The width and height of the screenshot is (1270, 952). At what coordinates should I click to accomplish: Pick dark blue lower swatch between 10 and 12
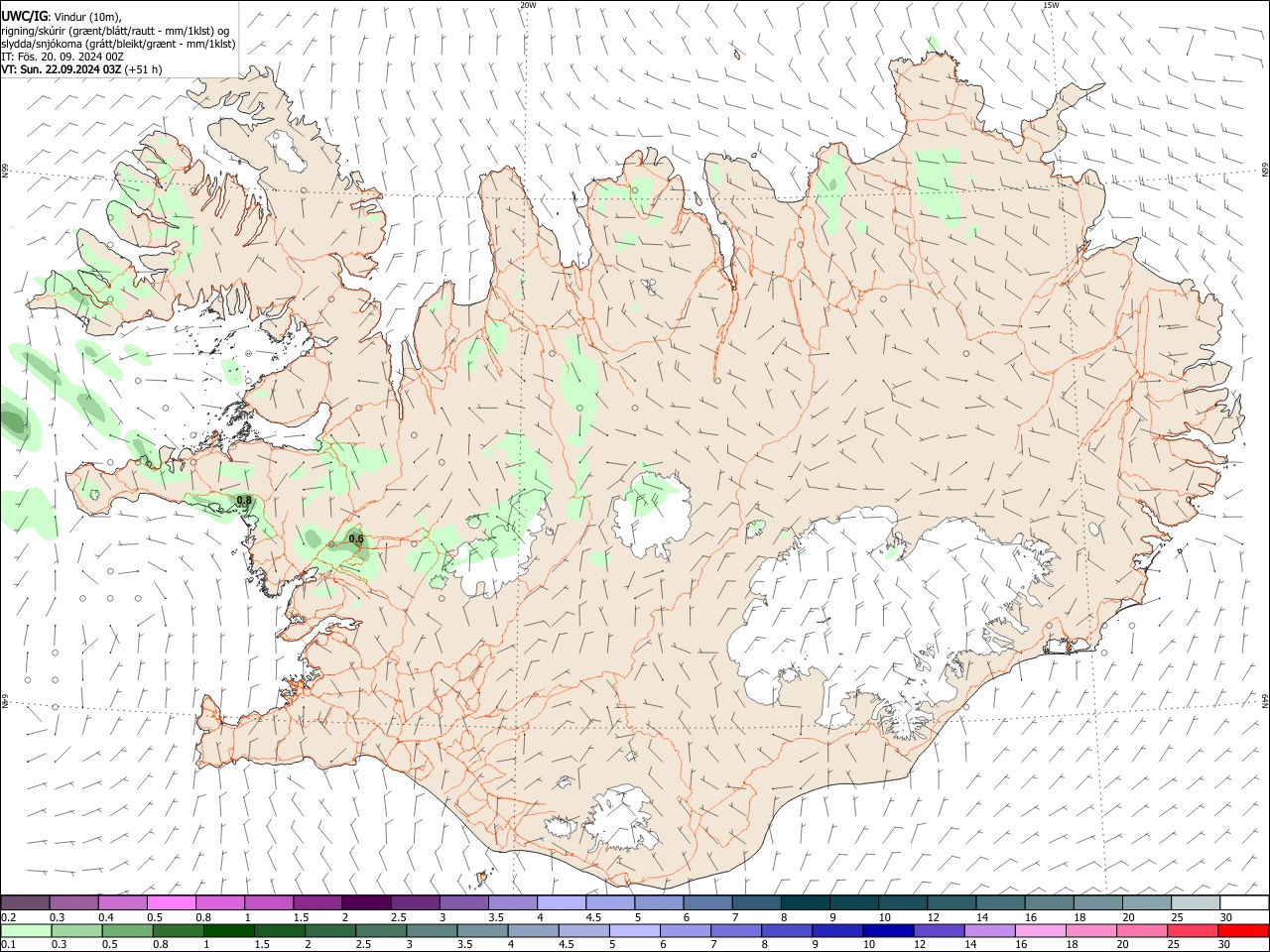point(887,930)
